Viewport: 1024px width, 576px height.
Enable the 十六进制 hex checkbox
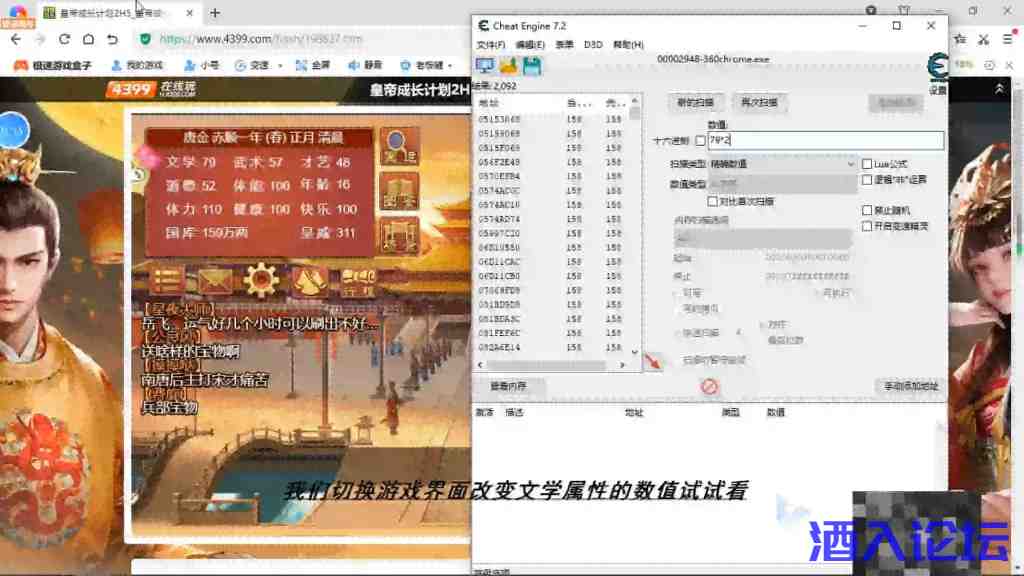(700, 141)
